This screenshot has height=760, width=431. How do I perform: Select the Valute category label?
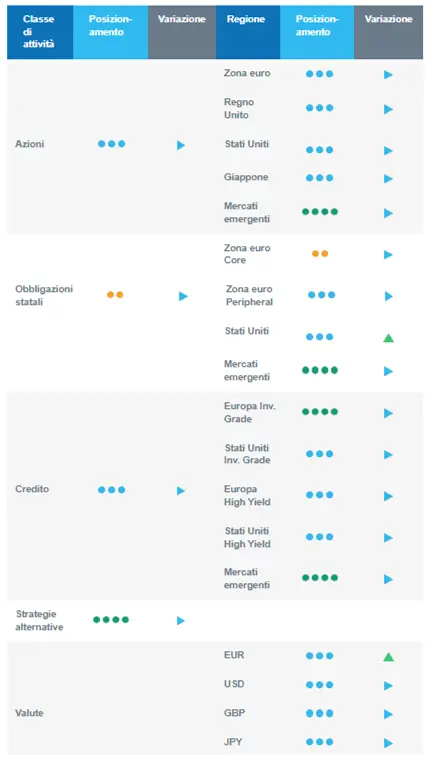[29, 713]
